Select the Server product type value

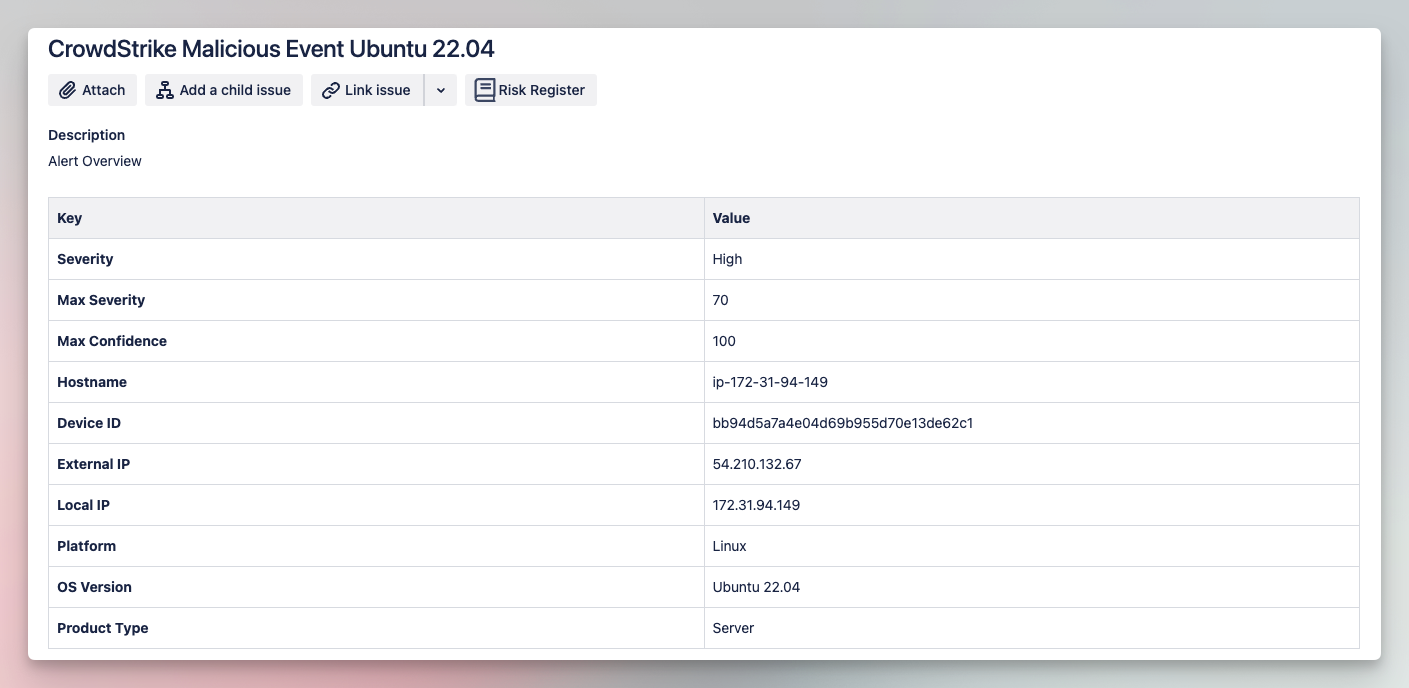[x=733, y=628]
